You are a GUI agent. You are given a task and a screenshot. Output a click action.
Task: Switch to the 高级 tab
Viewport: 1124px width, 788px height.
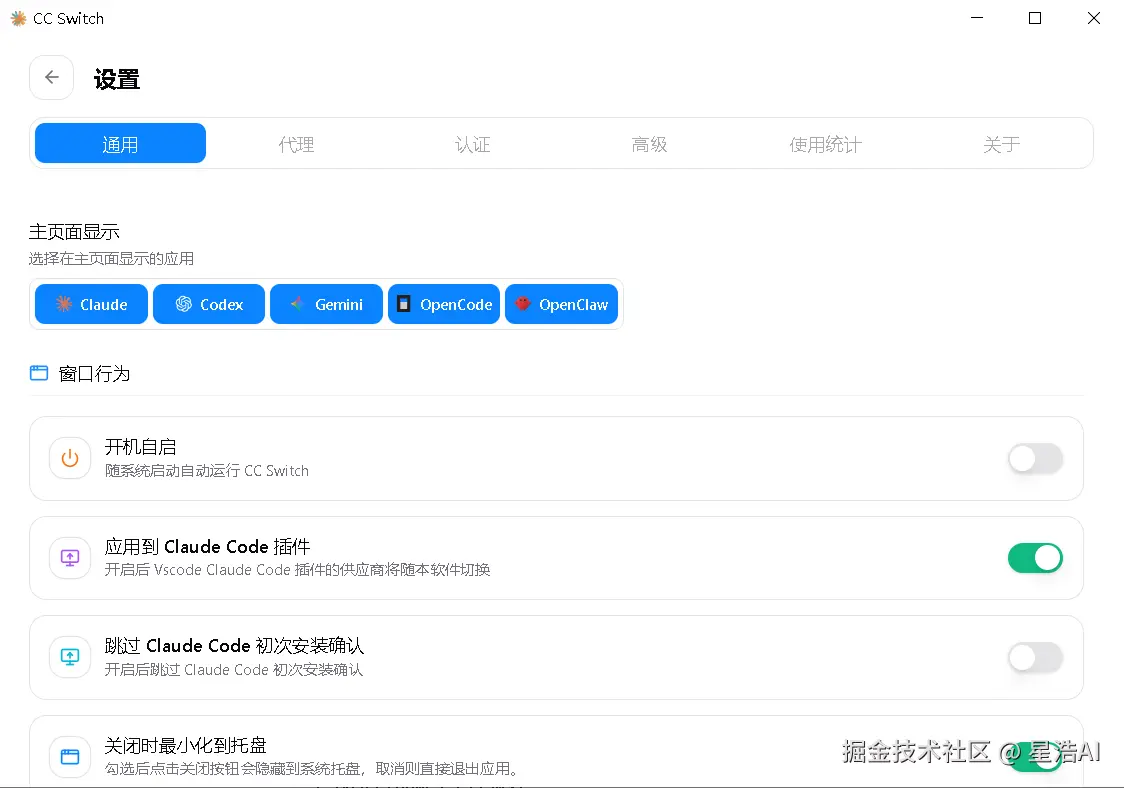[649, 144]
